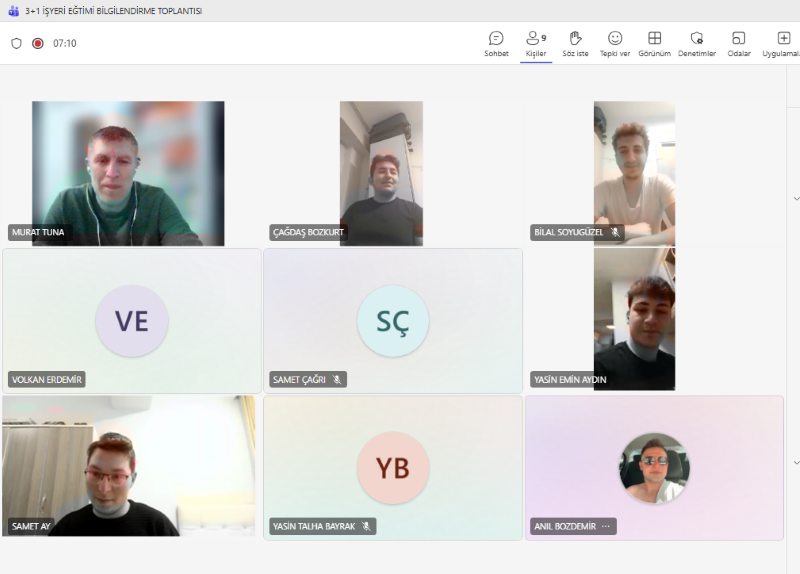Viewport: 800px width, 574px height.
Task: Open the Görünüm view options
Action: [654, 43]
